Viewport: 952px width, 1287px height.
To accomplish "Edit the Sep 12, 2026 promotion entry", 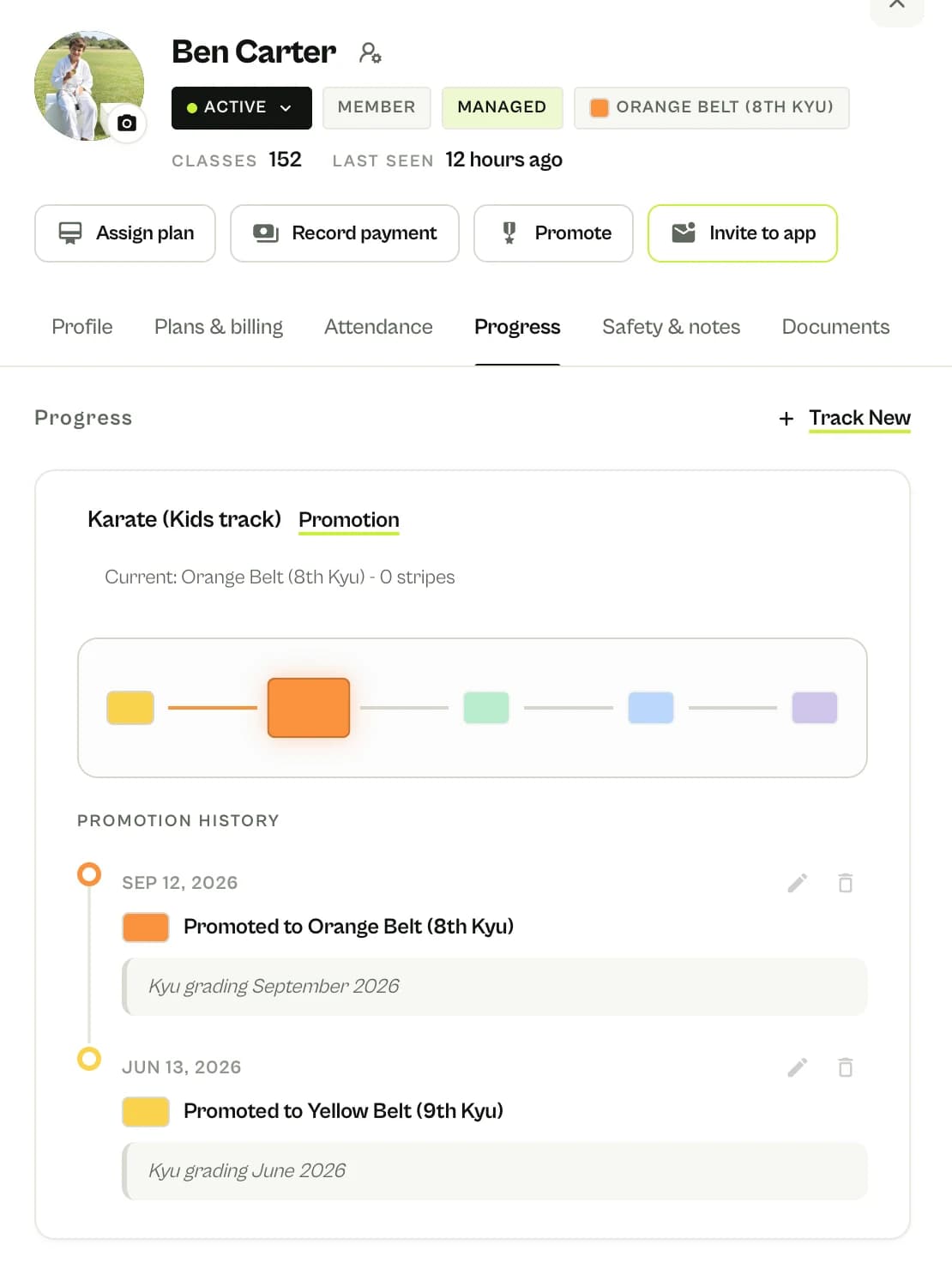I will pos(798,883).
